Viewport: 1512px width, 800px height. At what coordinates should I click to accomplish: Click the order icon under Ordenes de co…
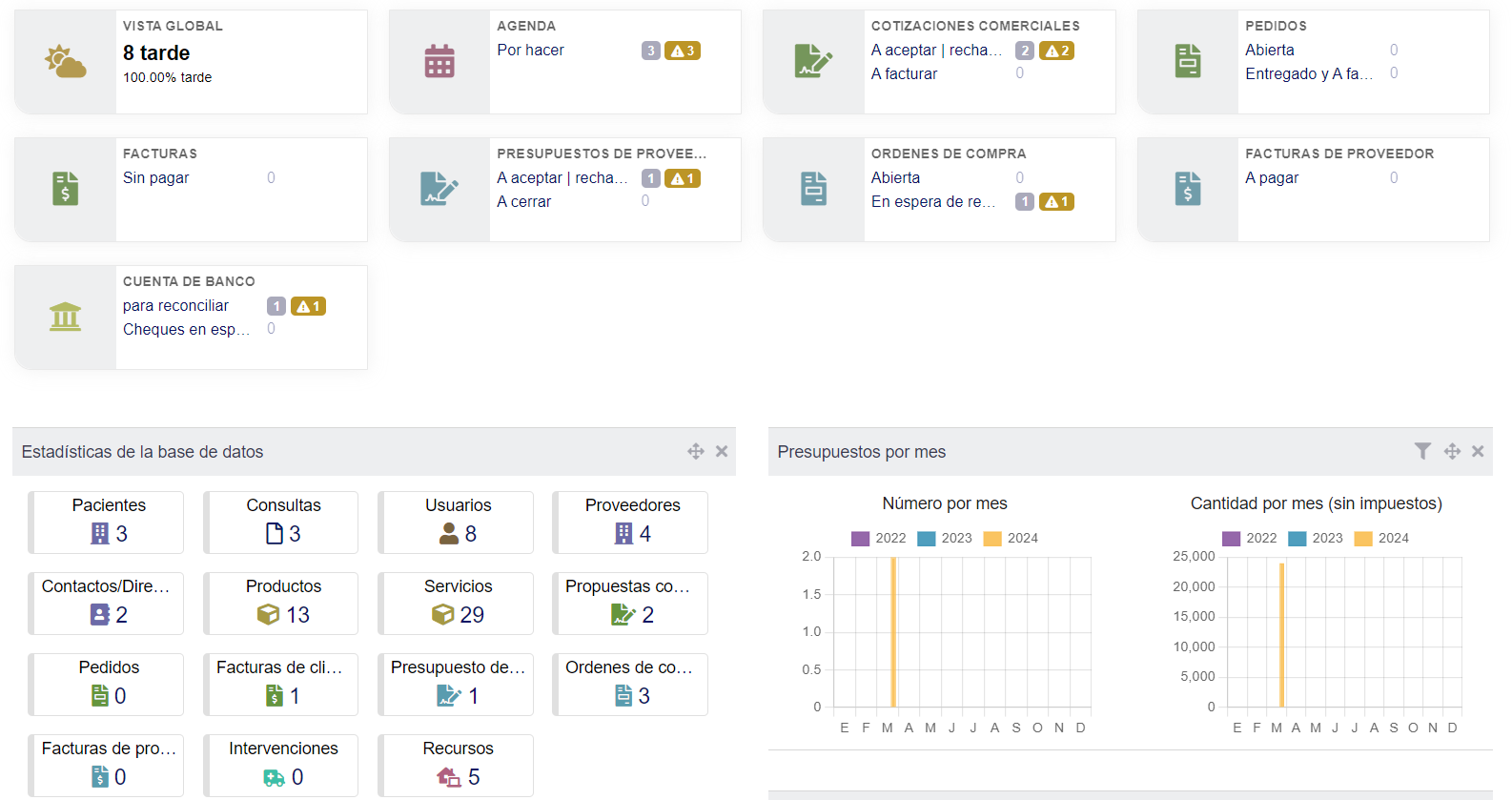[x=623, y=696]
